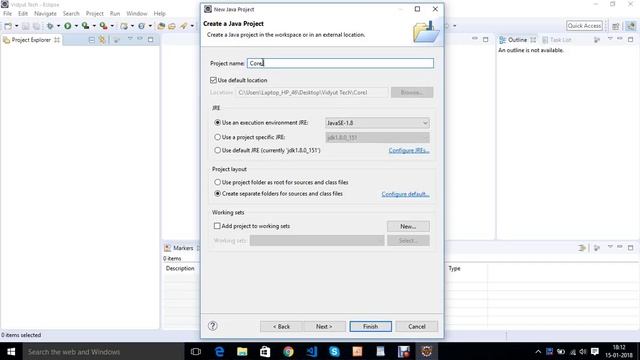The height and width of the screenshot is (360, 640).
Task: Open the External Tools dropdown arrow
Action: pos(112,26)
